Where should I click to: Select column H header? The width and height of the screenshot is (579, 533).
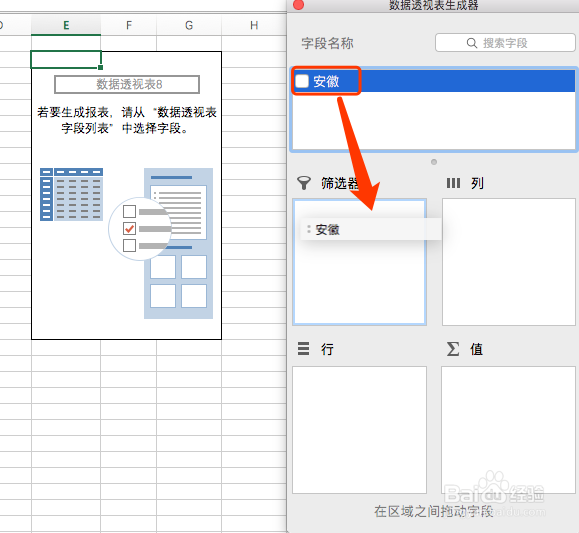(254, 25)
